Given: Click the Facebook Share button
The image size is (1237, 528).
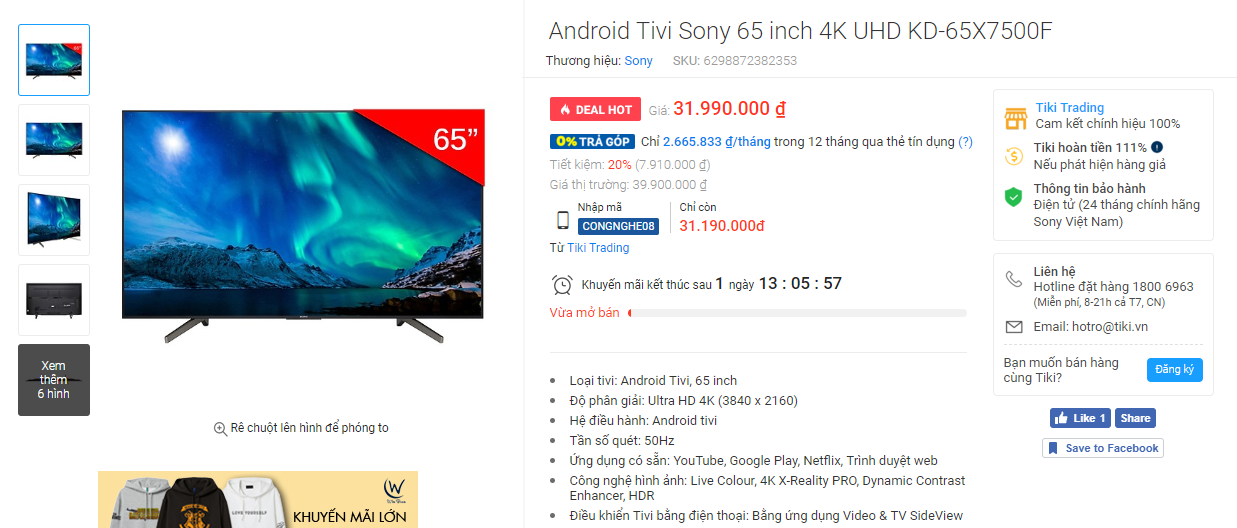Looking at the screenshot, I should coord(1135,418).
